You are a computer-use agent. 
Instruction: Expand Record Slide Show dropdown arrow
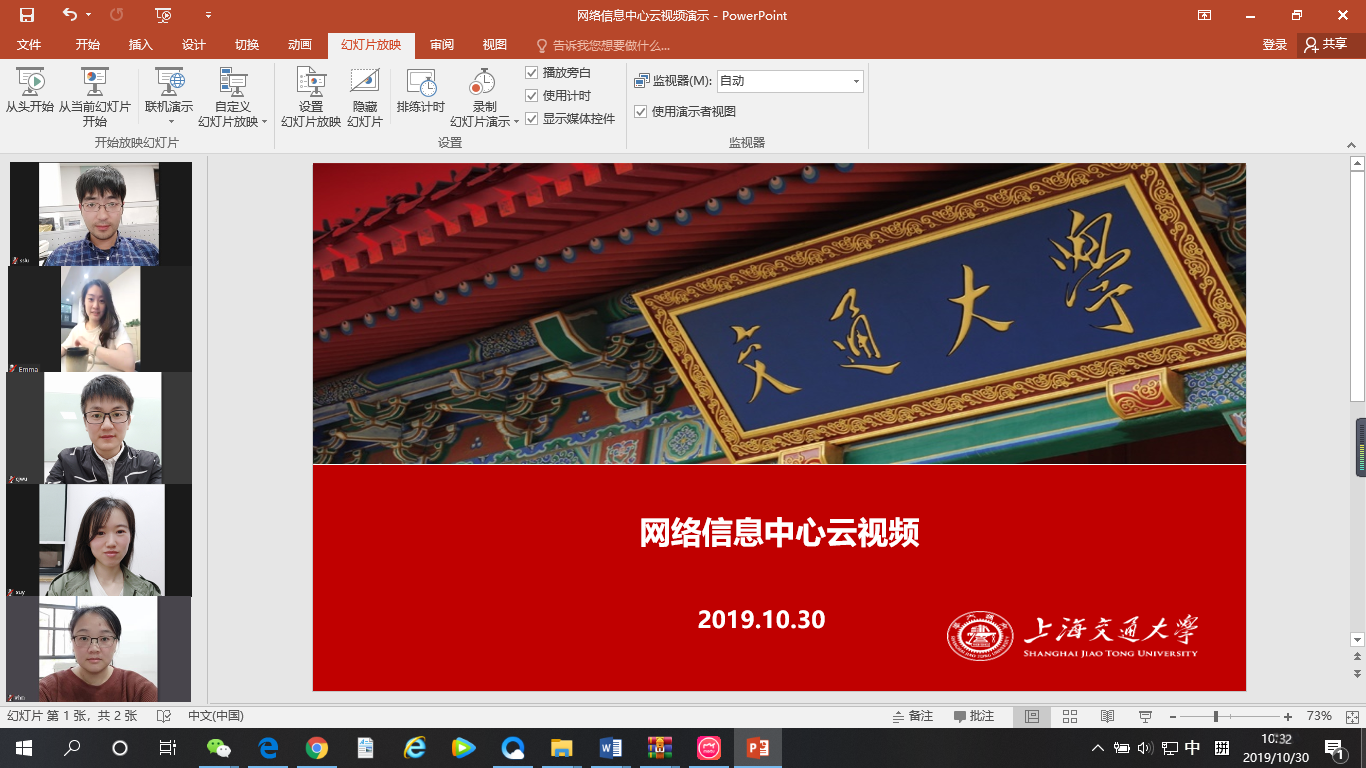[x=516, y=122]
